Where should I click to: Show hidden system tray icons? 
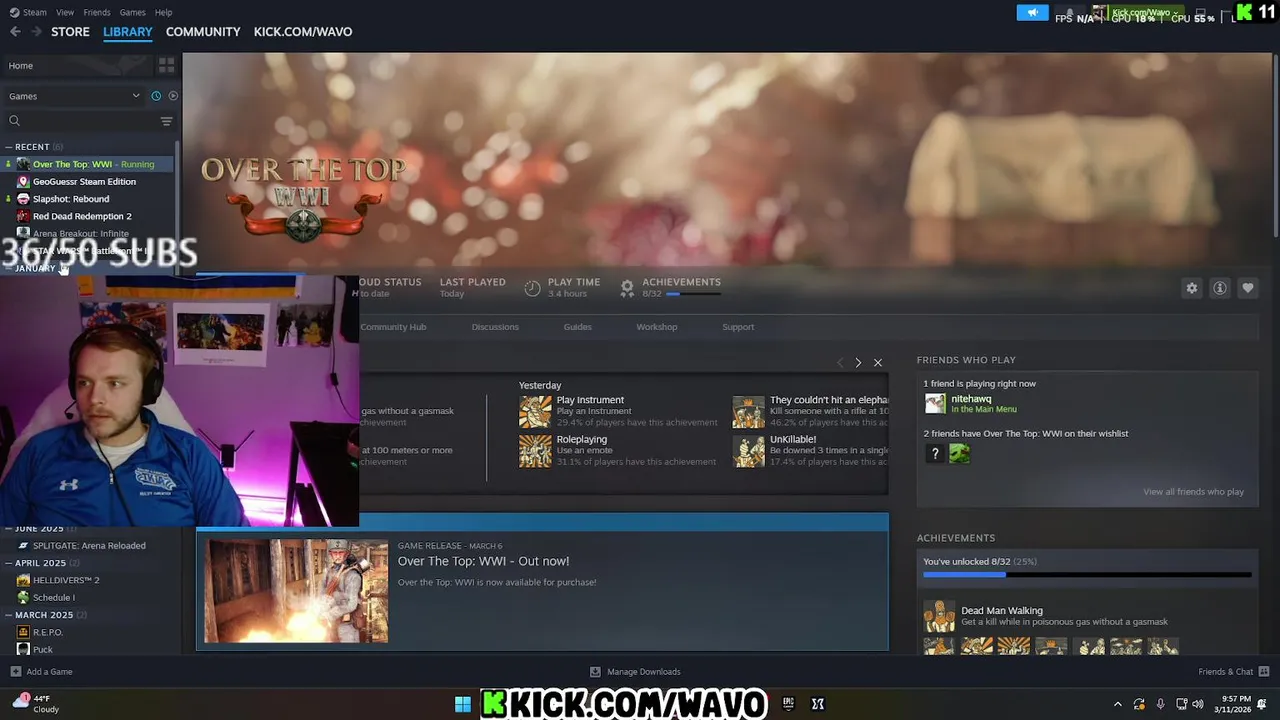coord(1117,704)
